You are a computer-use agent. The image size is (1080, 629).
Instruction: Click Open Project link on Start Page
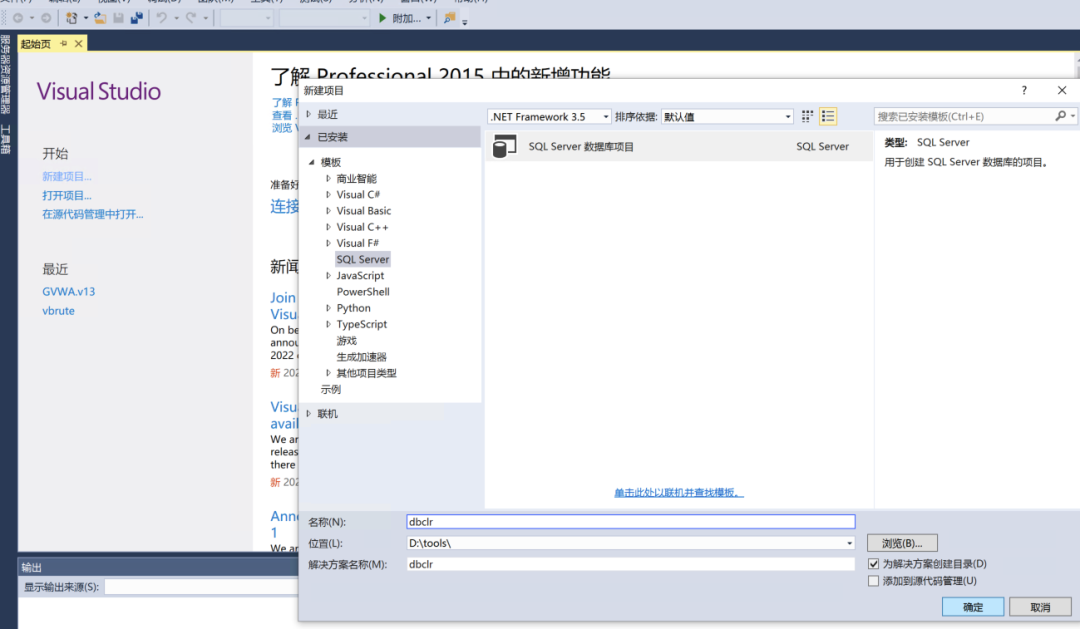(x=67, y=196)
